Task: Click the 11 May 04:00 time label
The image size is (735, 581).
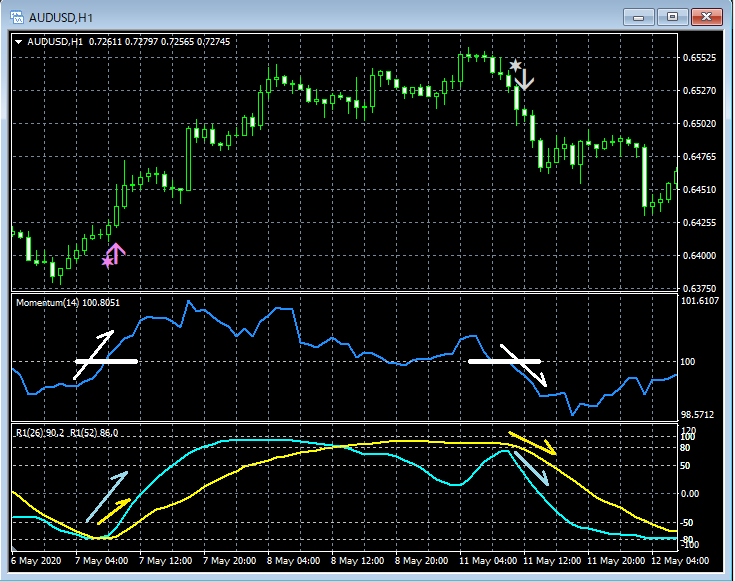Action: click(x=488, y=561)
